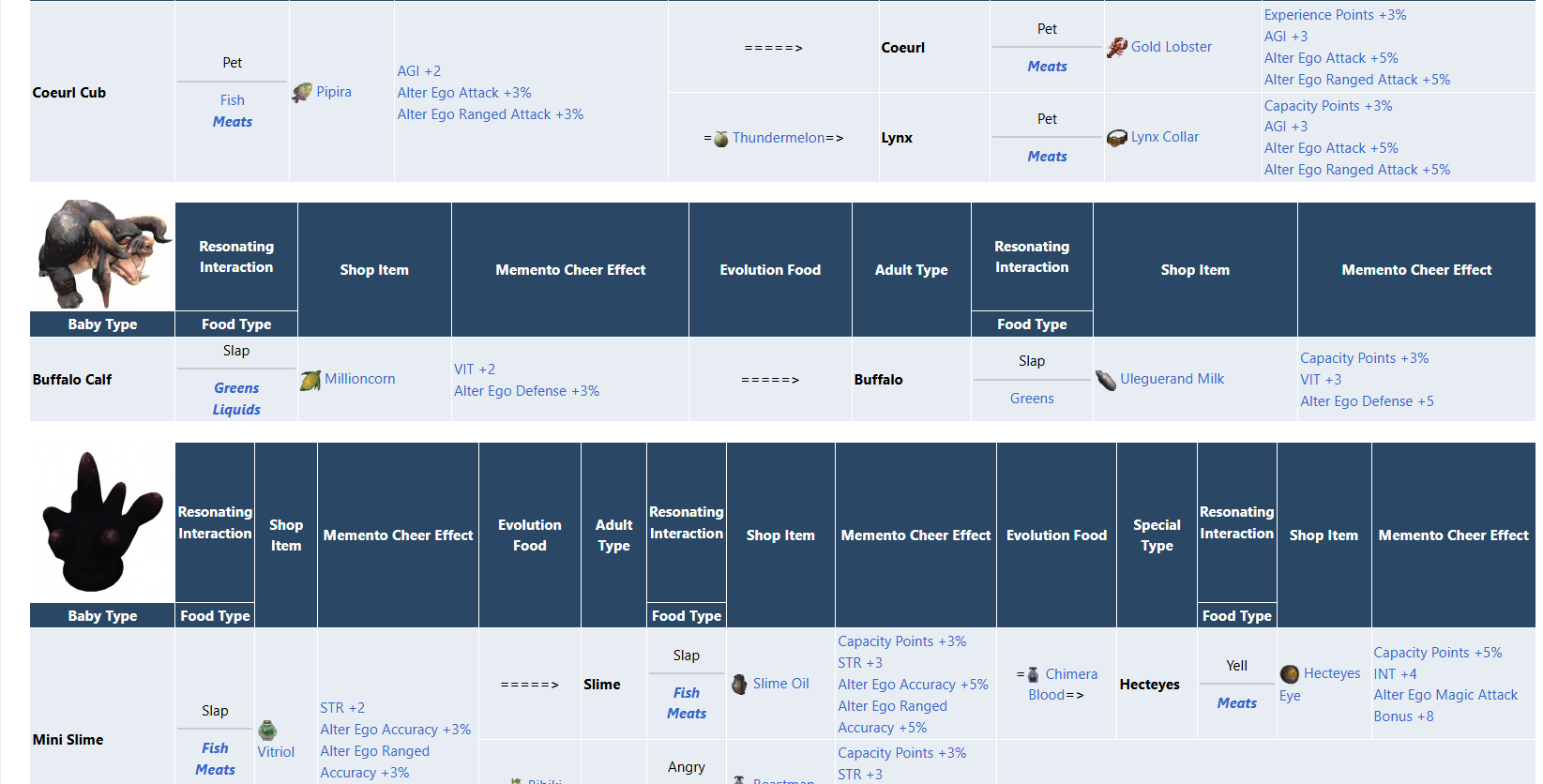Image resolution: width=1543 pixels, height=784 pixels.
Task: Click the Chimera Blood item icon
Action: pos(1034,674)
